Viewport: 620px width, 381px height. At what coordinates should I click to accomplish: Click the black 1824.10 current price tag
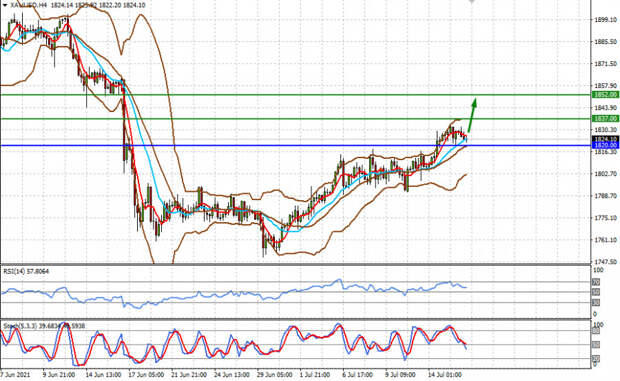coord(605,139)
